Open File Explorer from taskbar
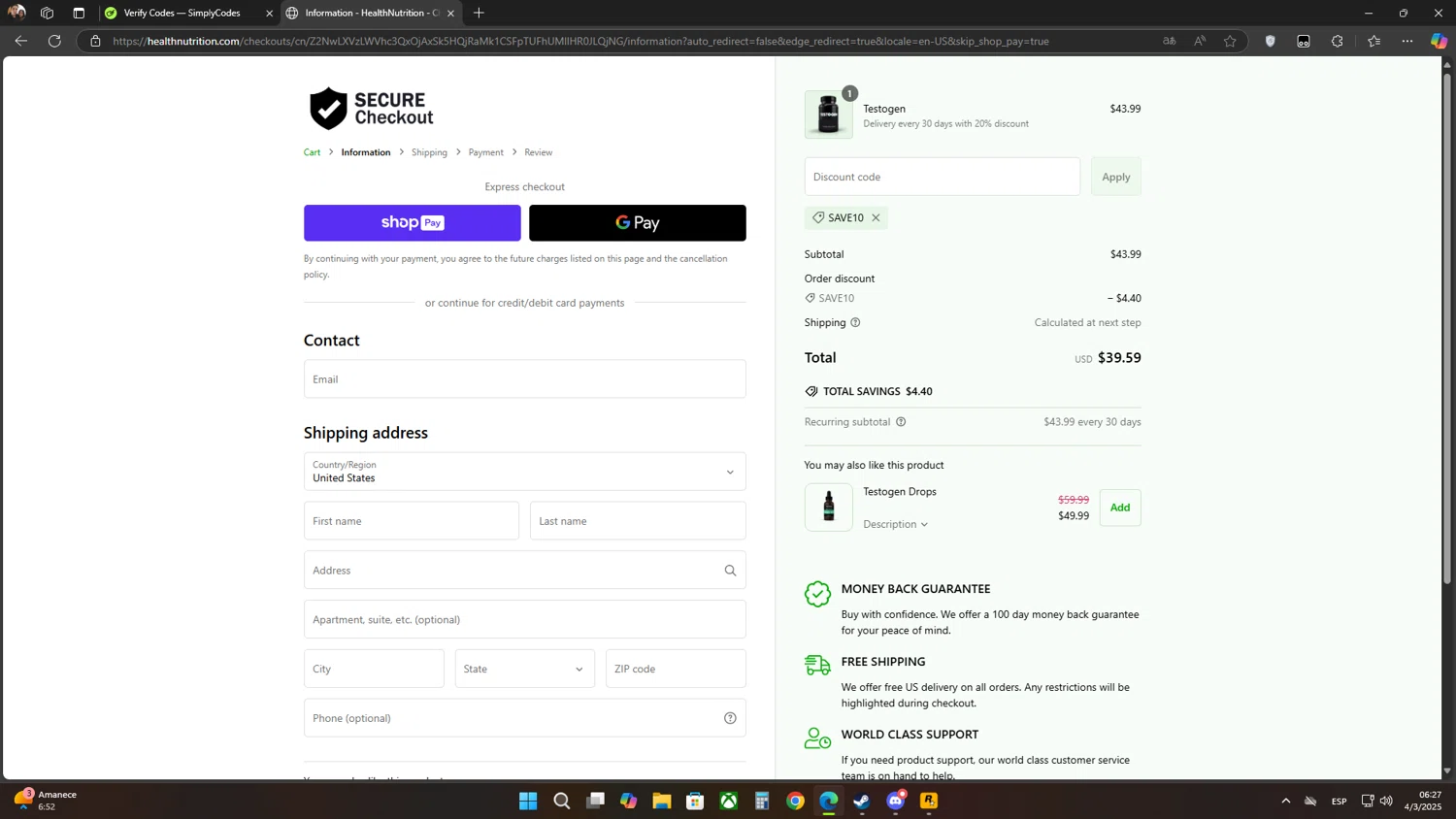Screen dimensions: 1456x819 pyautogui.click(x=662, y=801)
